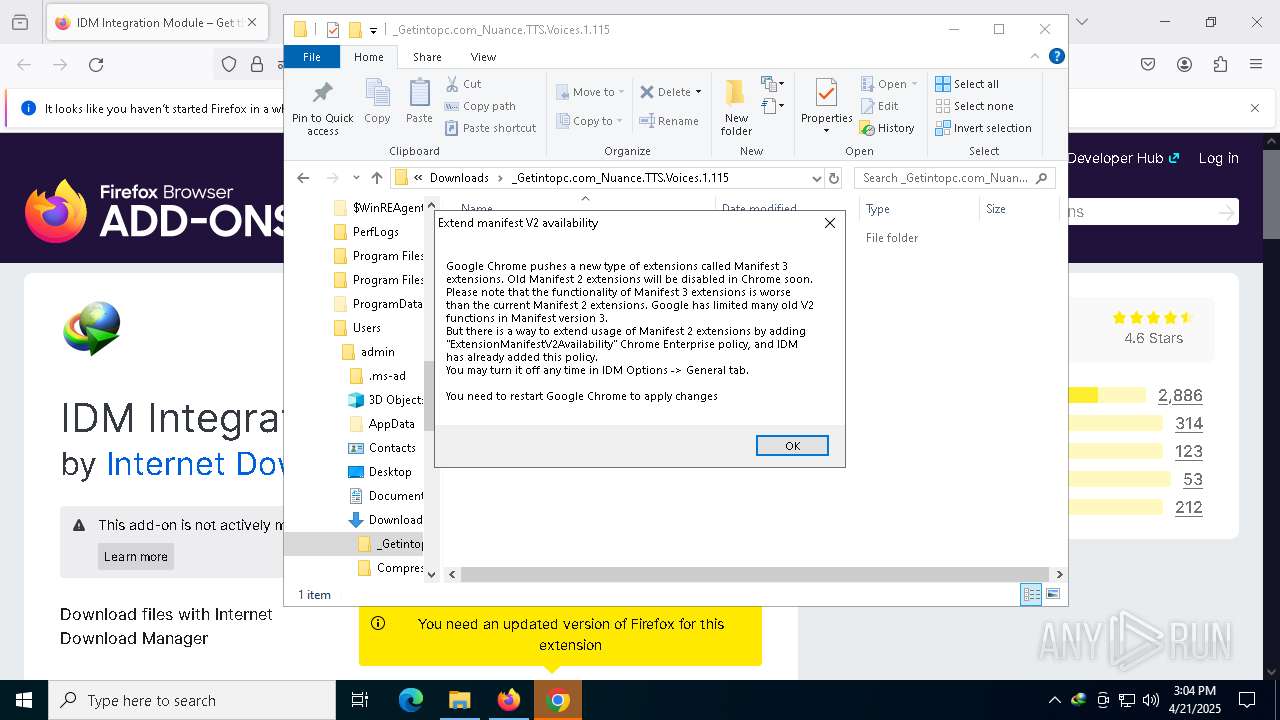The width and height of the screenshot is (1280, 720).
Task: Sort by the Size column header
Action: tap(1018, 209)
